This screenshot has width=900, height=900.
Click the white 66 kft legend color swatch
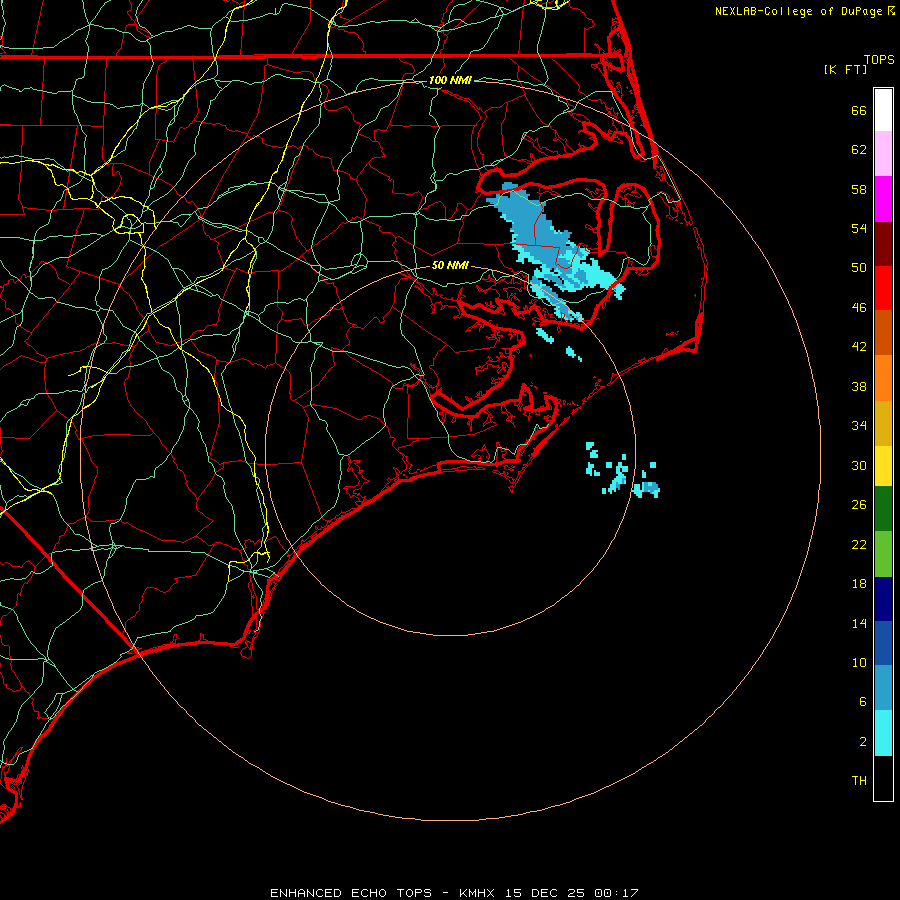click(x=883, y=110)
